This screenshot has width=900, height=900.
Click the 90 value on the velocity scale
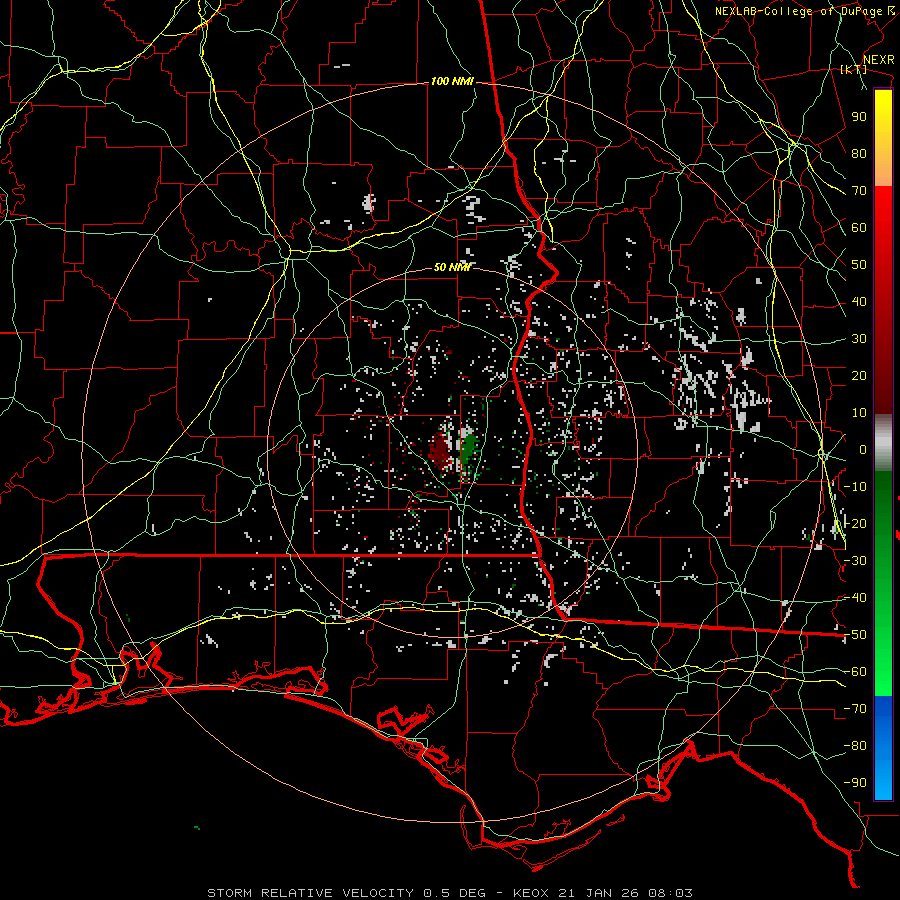(x=859, y=117)
